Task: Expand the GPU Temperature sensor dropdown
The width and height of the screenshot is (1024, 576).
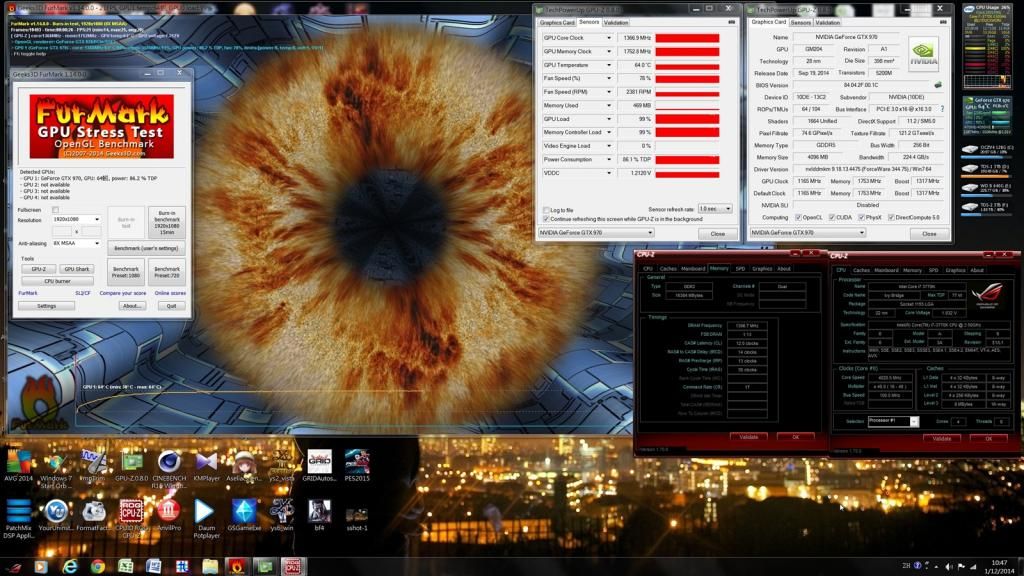Action: (609, 65)
